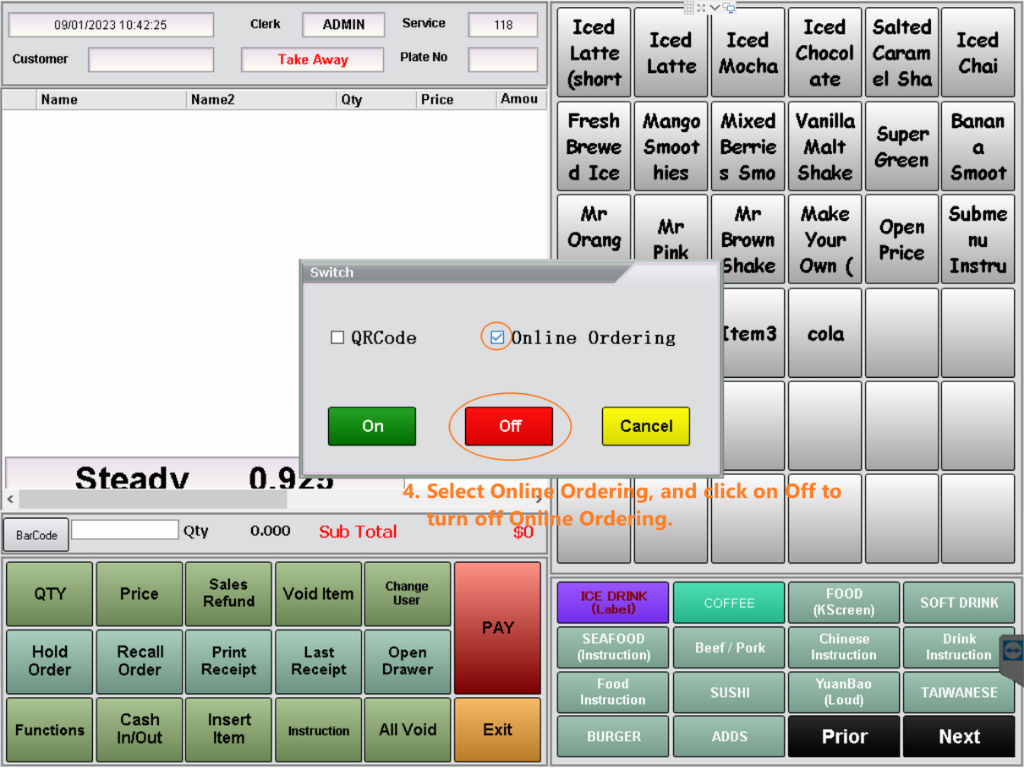Click the grid keypad icon in top toolbar
The image size is (1024, 768).
[688, 8]
